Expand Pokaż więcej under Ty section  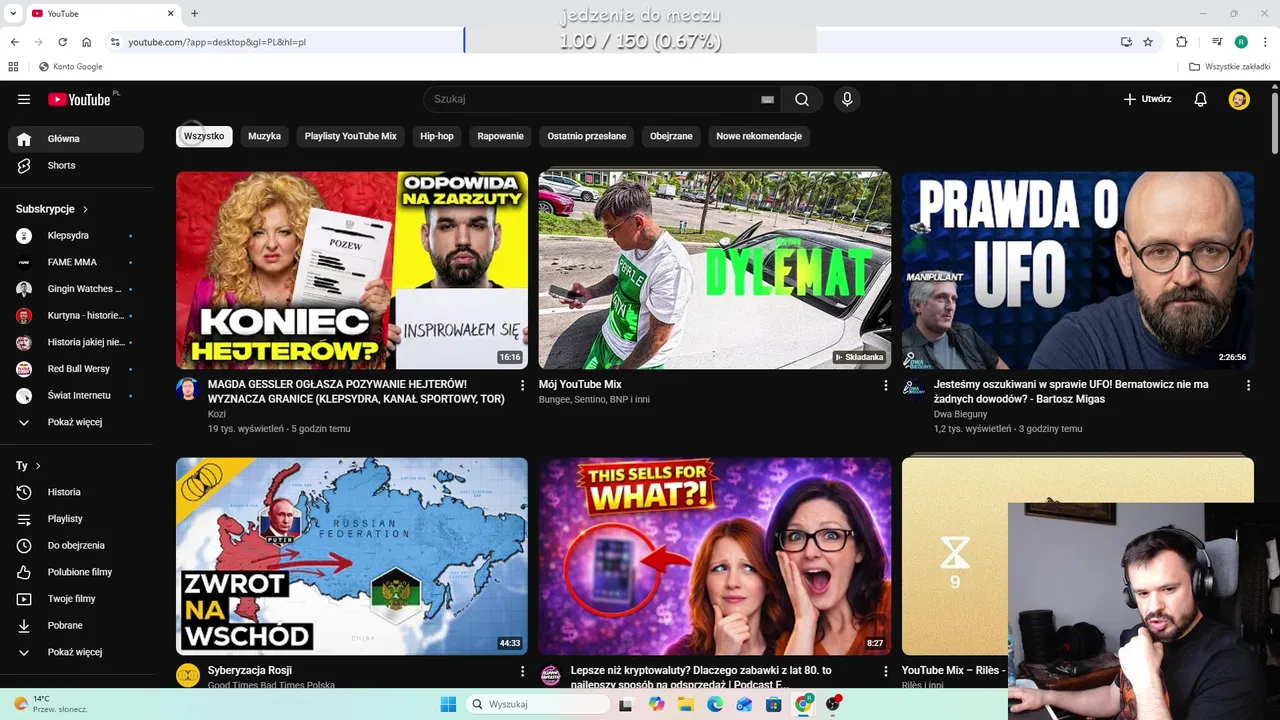pos(76,652)
